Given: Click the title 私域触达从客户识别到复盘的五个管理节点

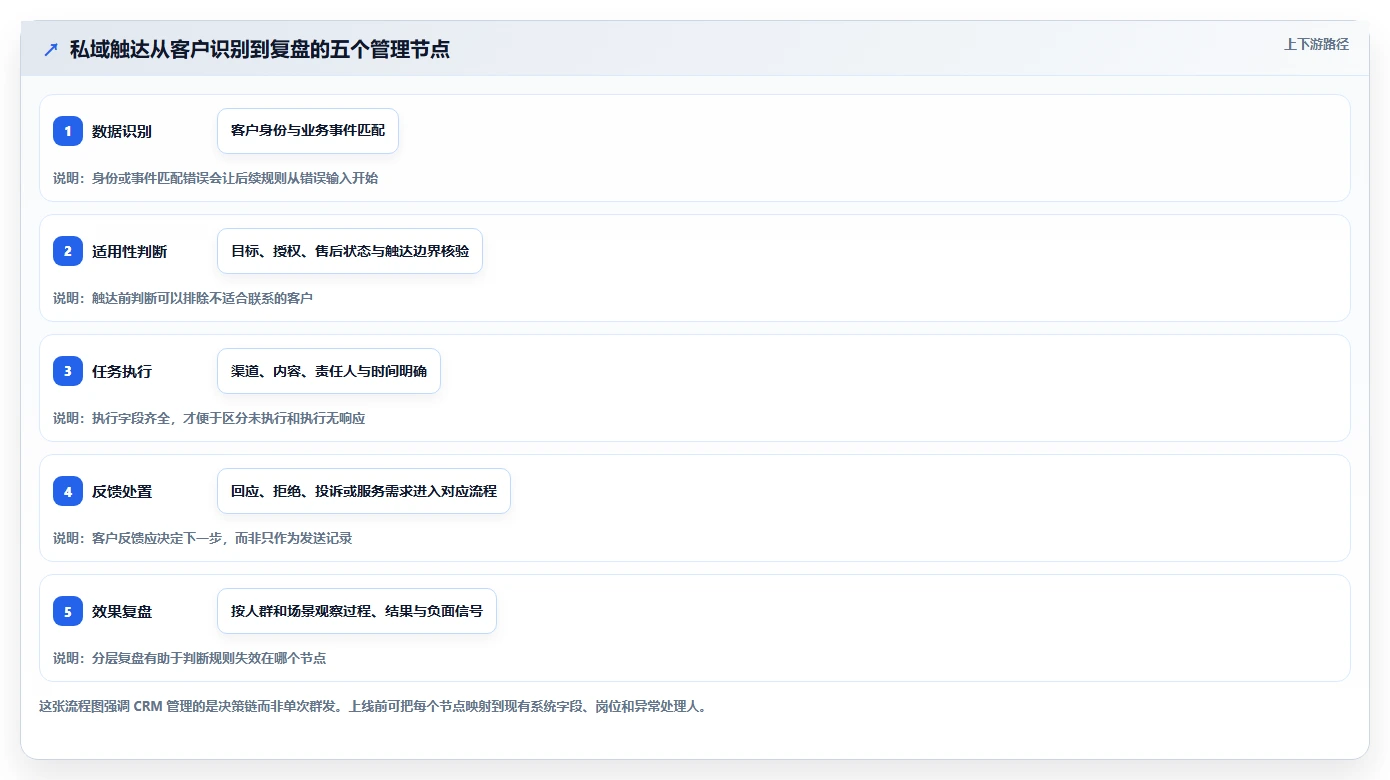Looking at the screenshot, I should coord(260,49).
